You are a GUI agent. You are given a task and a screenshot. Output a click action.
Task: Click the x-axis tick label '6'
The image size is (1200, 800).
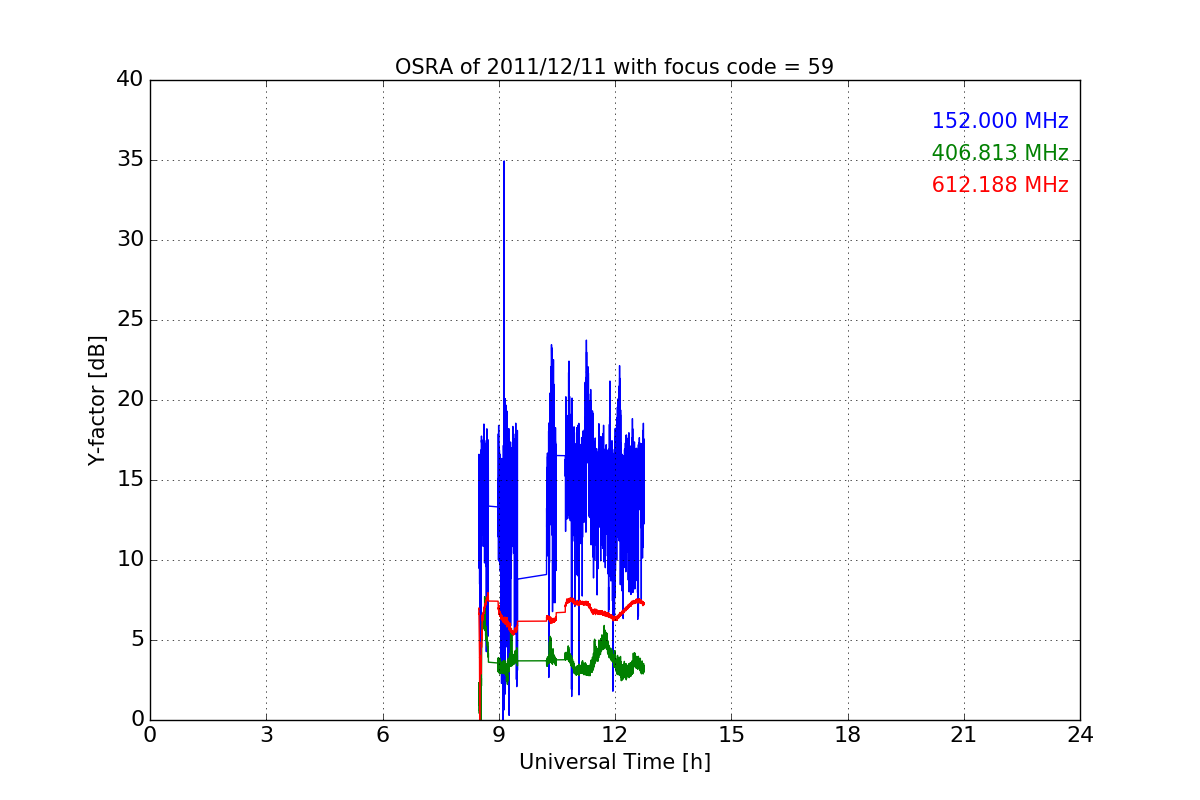pyautogui.click(x=383, y=735)
